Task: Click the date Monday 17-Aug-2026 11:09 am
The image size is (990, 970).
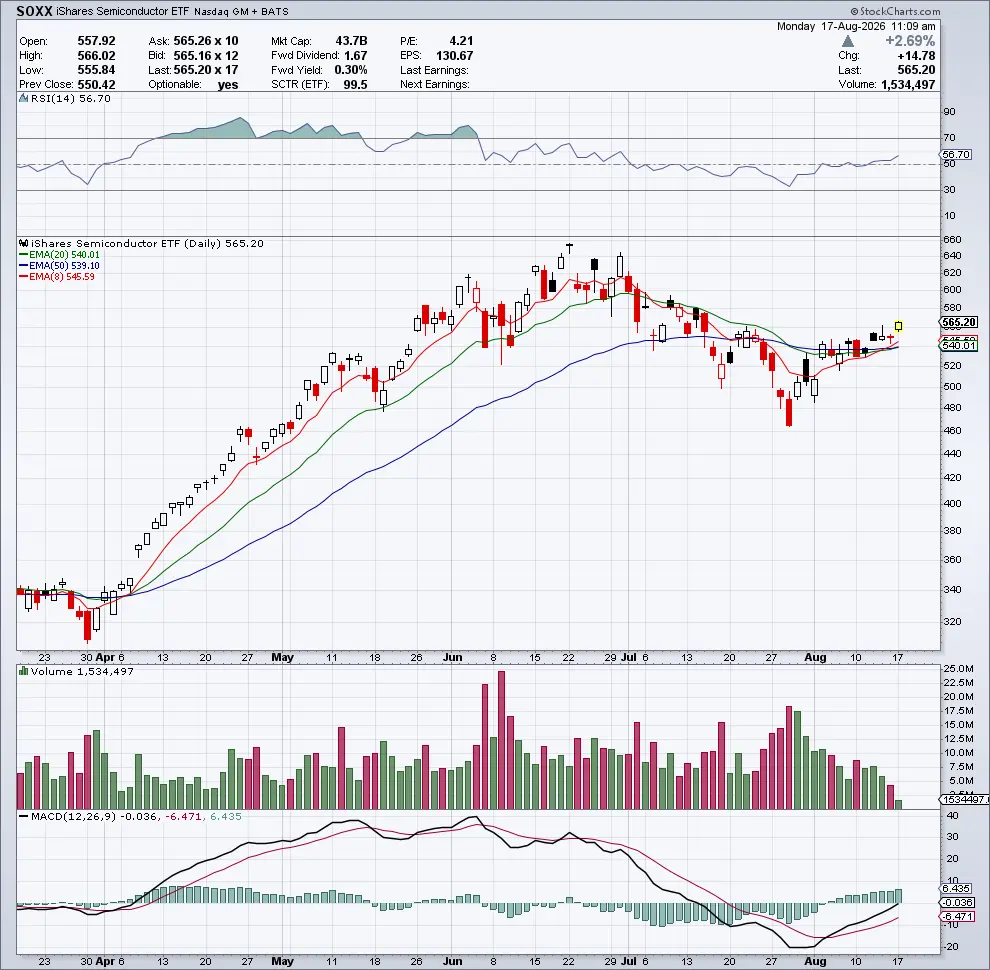Action: click(856, 26)
